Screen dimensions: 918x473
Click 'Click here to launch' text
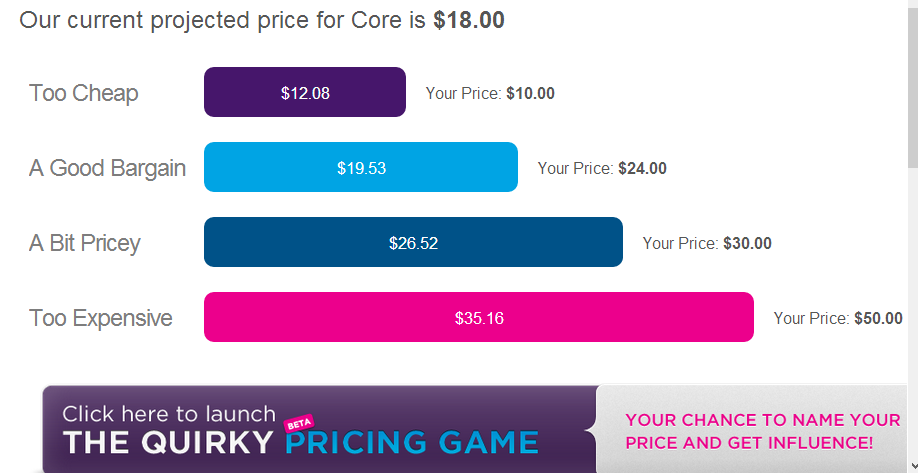[169, 414]
